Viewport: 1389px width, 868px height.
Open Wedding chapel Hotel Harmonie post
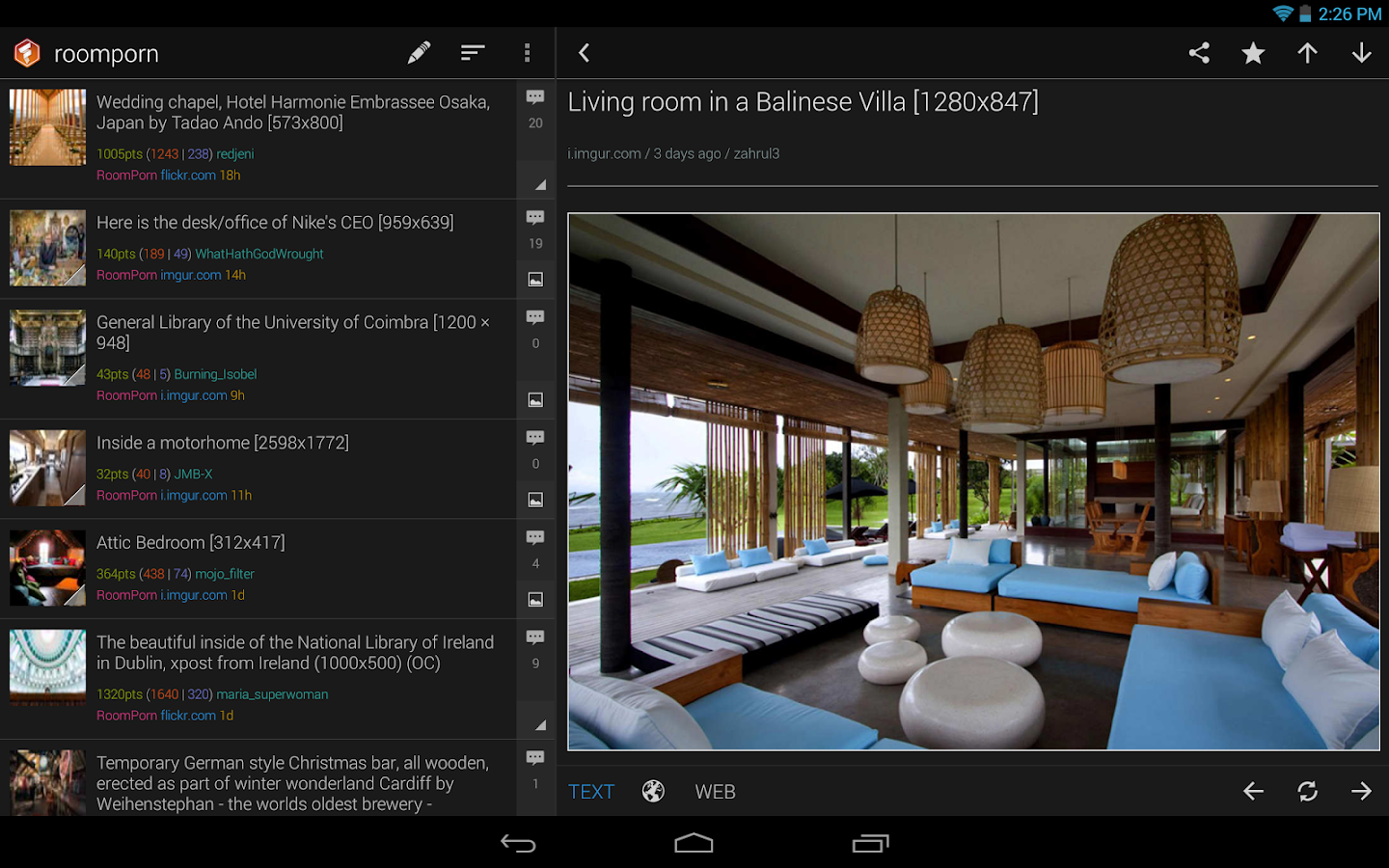point(293,113)
